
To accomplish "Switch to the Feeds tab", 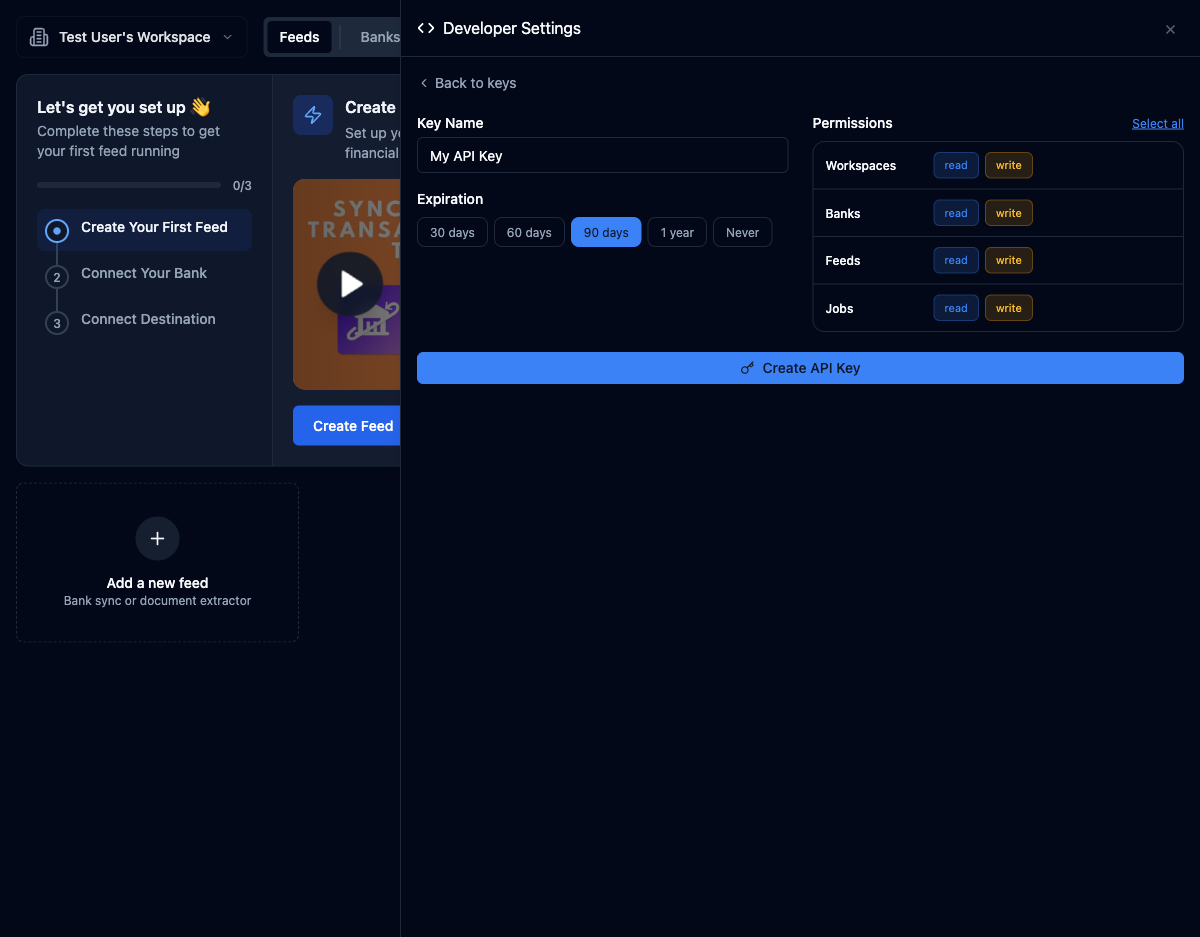I will tap(299, 36).
